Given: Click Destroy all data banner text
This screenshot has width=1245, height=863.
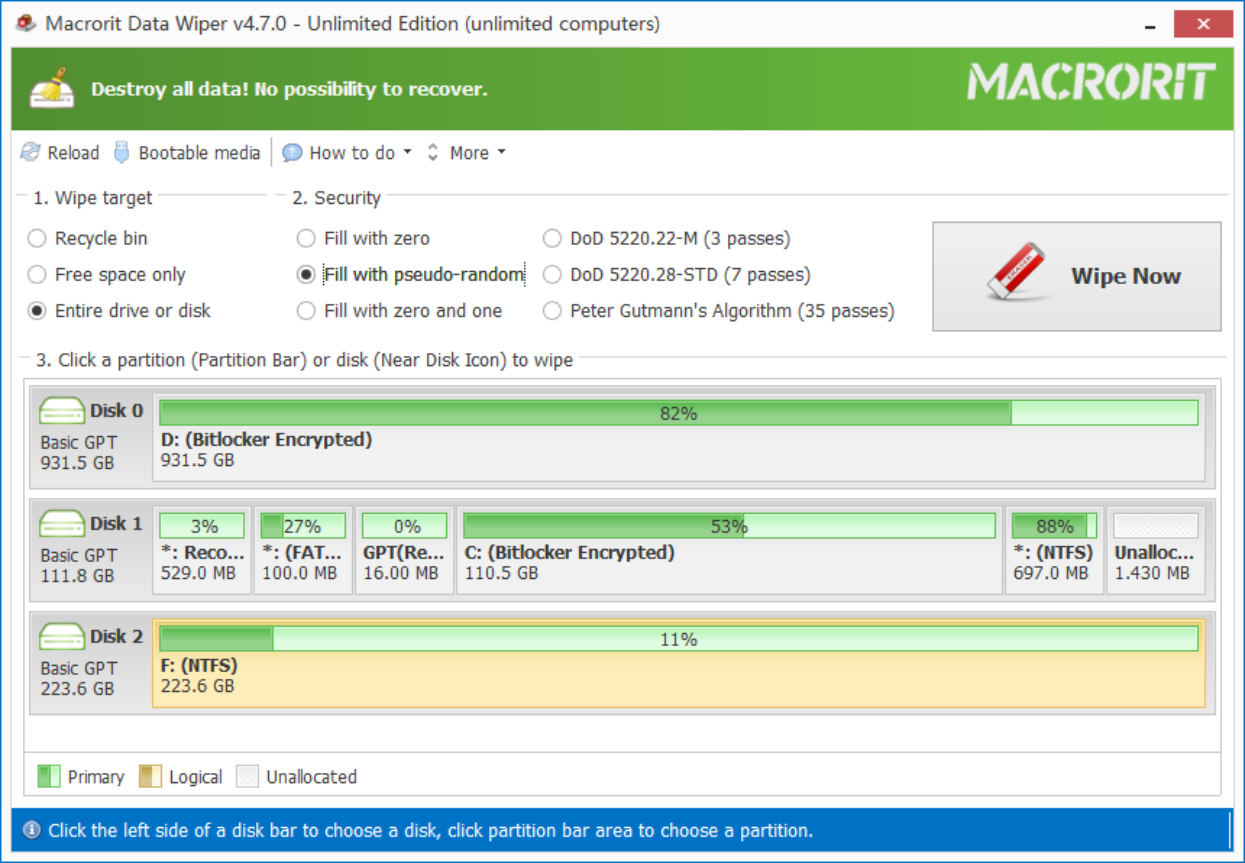Looking at the screenshot, I should click(289, 89).
